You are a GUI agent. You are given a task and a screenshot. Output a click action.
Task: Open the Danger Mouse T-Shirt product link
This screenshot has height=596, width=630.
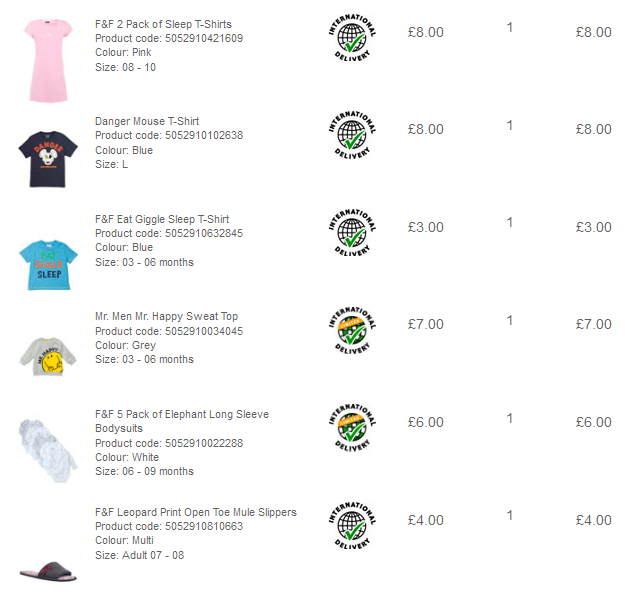[x=147, y=121]
